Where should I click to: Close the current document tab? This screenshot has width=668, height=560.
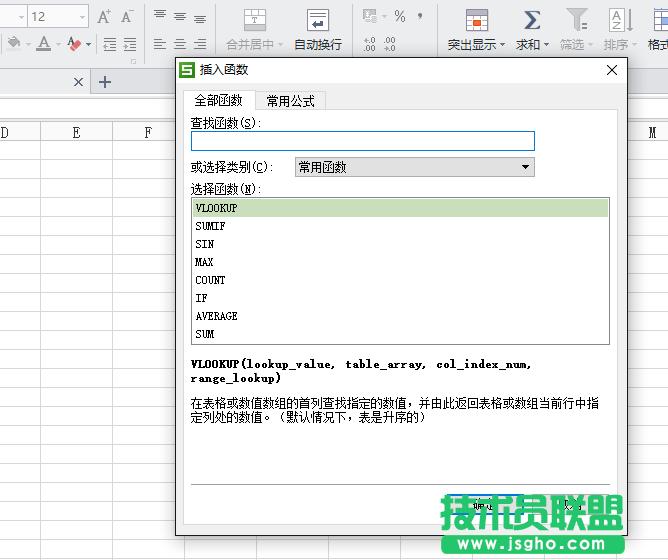[x=79, y=82]
